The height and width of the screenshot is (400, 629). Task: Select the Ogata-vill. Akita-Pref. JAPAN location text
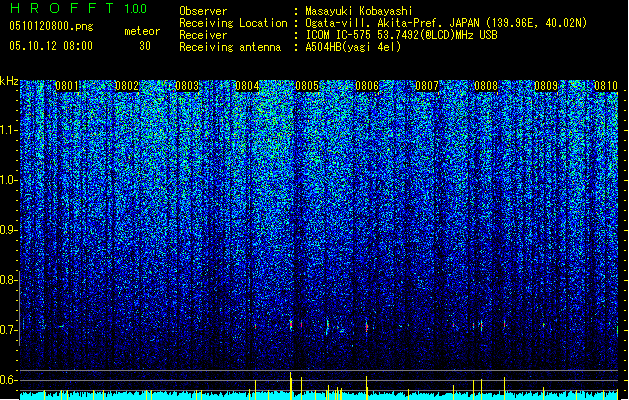[446, 23]
